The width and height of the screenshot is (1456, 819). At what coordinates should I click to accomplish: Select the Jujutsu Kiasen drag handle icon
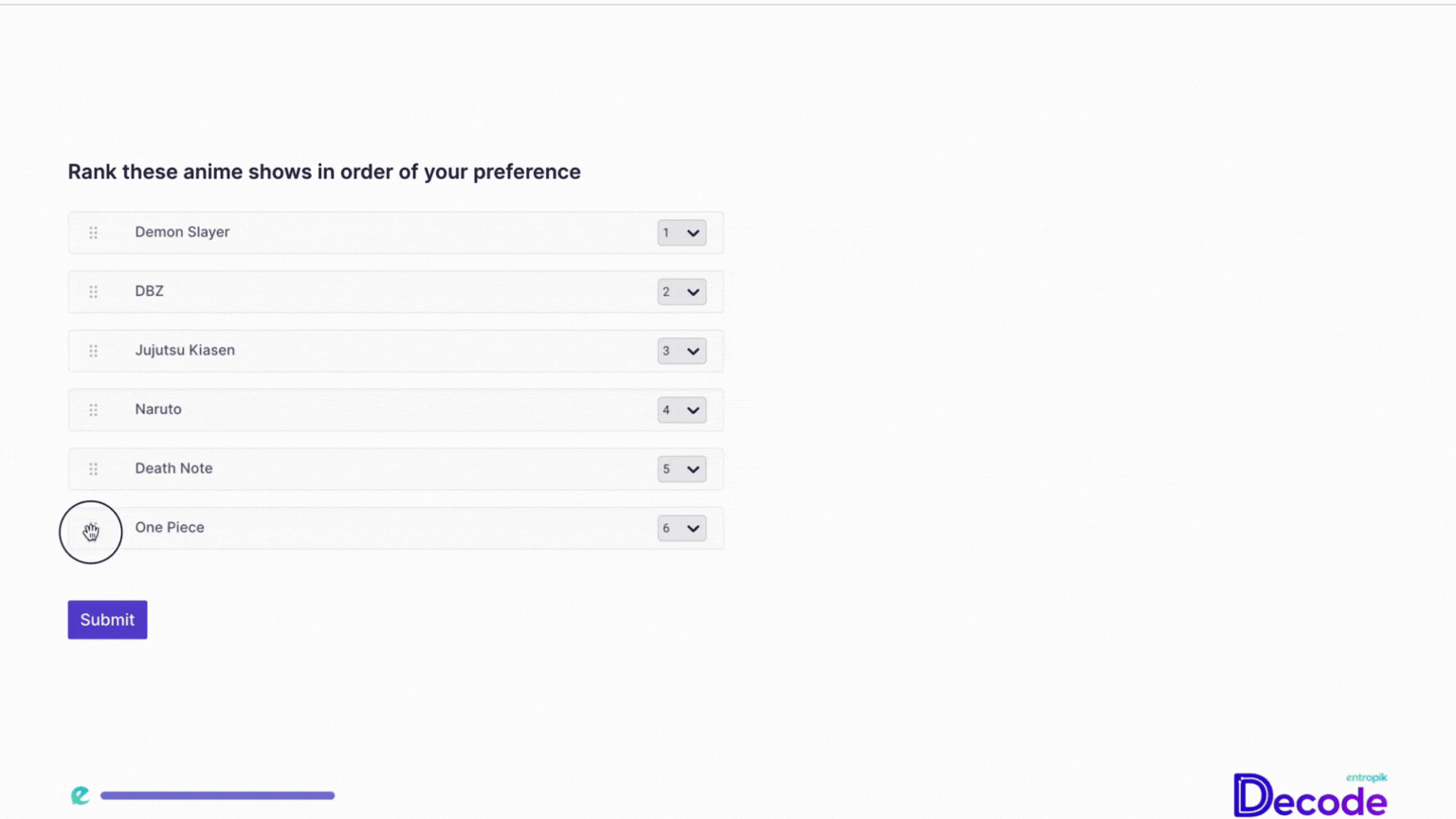tap(93, 351)
